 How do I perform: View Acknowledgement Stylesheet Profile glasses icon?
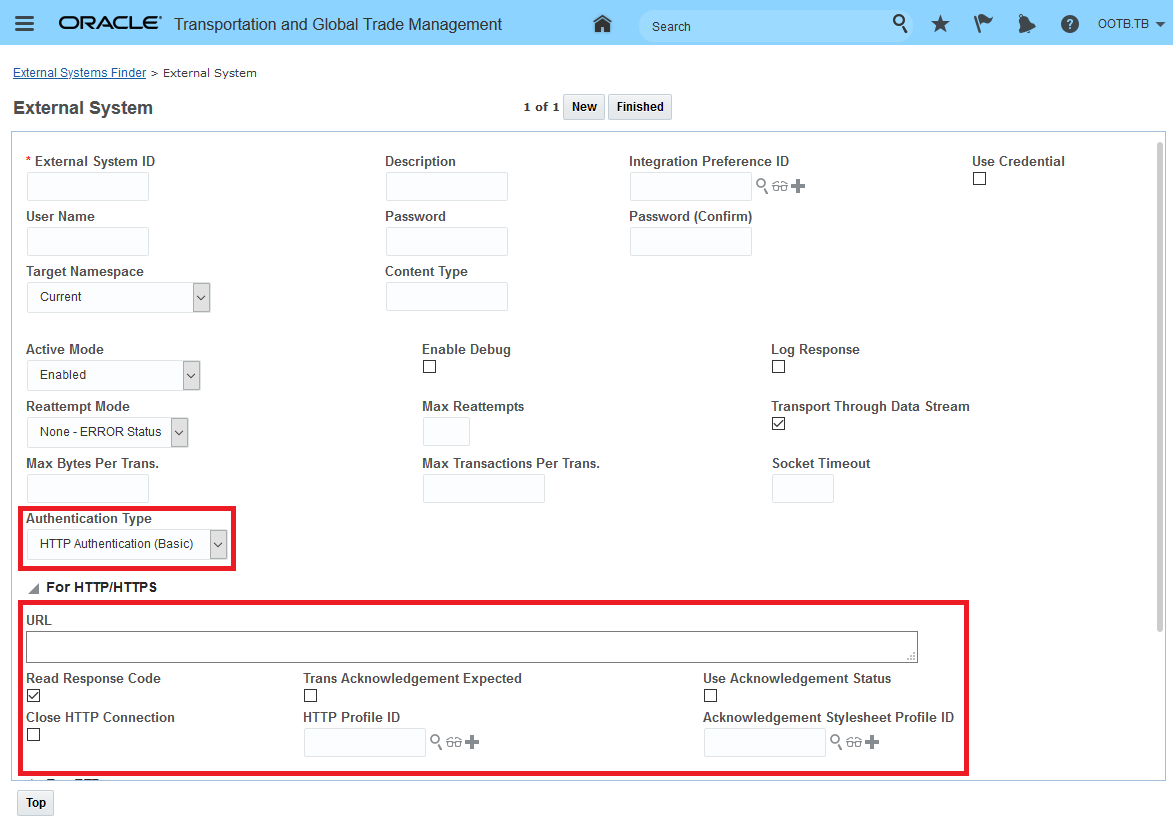pos(854,742)
